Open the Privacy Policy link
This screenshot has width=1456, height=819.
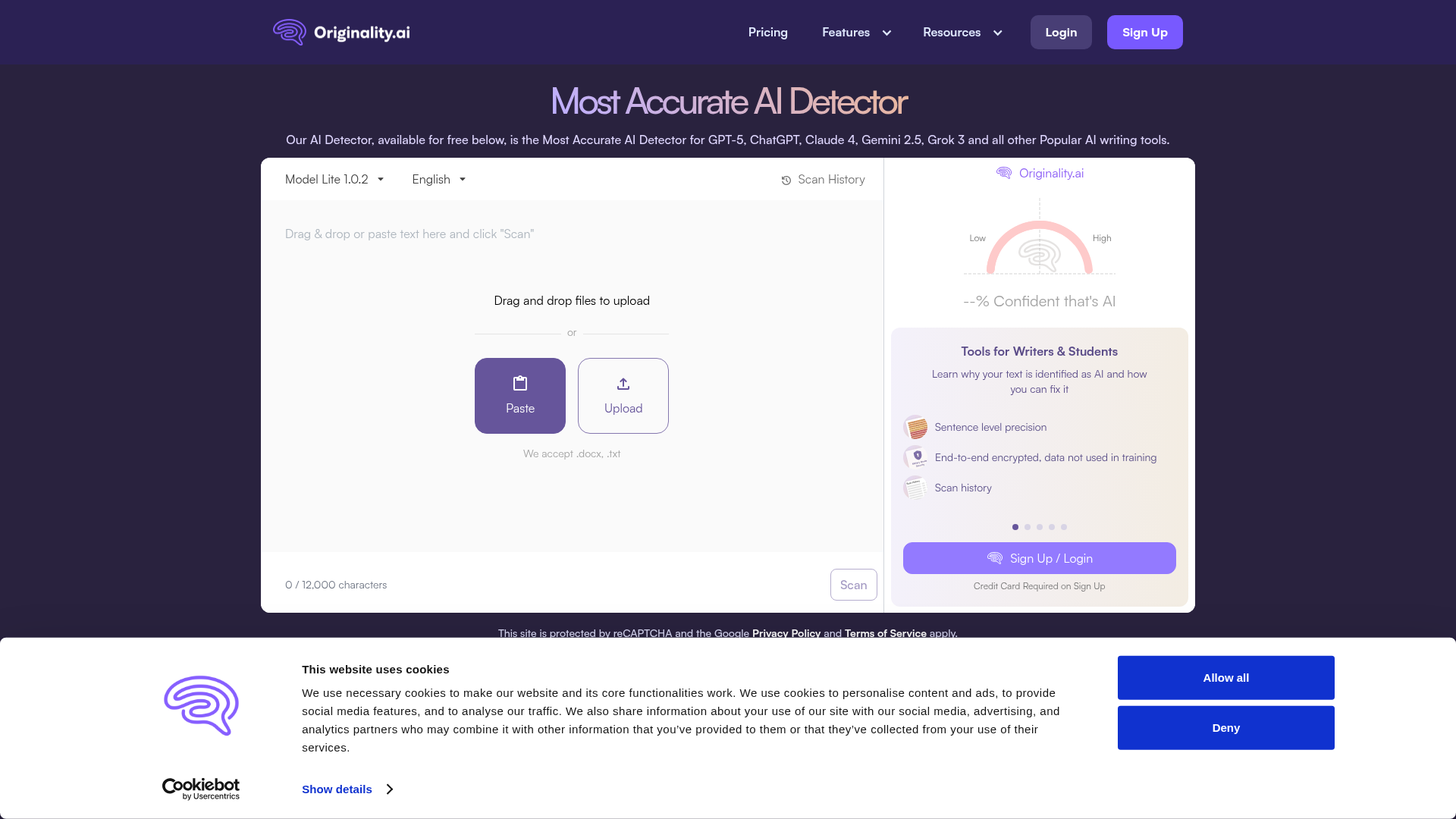(786, 633)
